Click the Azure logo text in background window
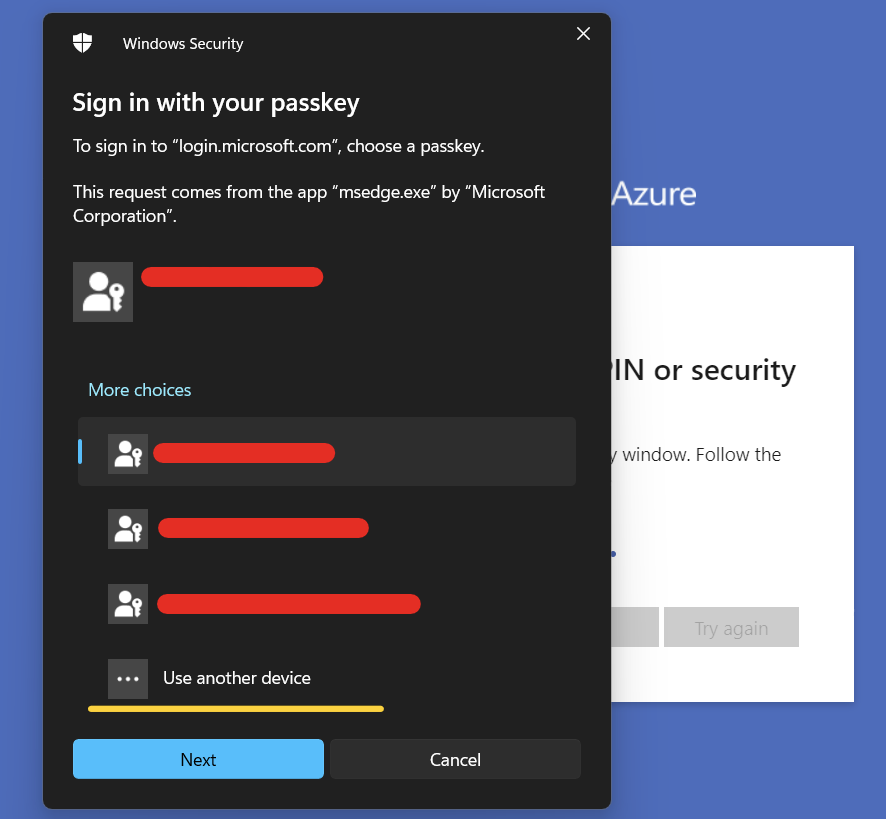Image resolution: width=886 pixels, height=819 pixels. (654, 194)
